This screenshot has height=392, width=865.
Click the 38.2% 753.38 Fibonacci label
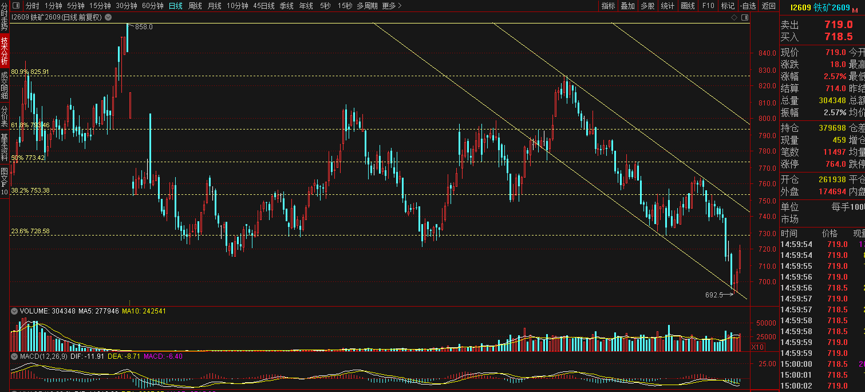[x=30, y=190]
